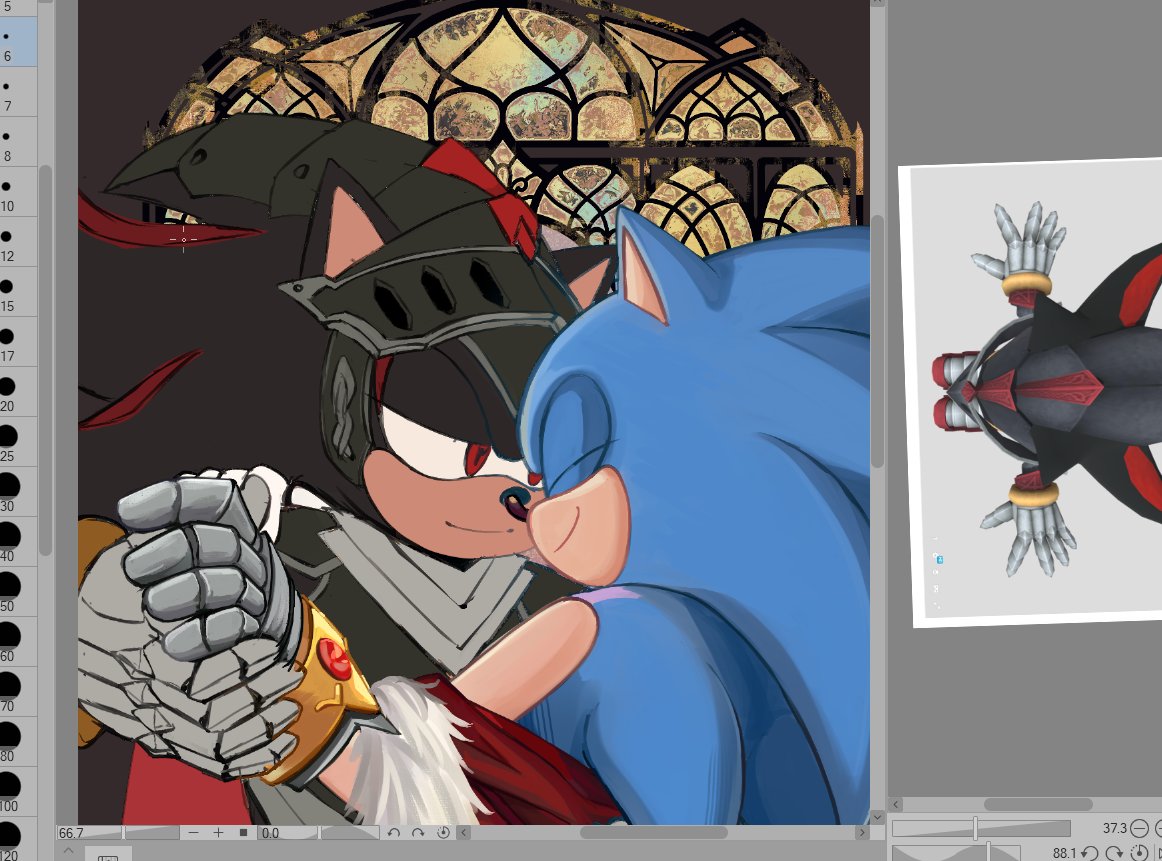The height and width of the screenshot is (861, 1162).
Task: Select brush size 40 preset
Action: 18,542
